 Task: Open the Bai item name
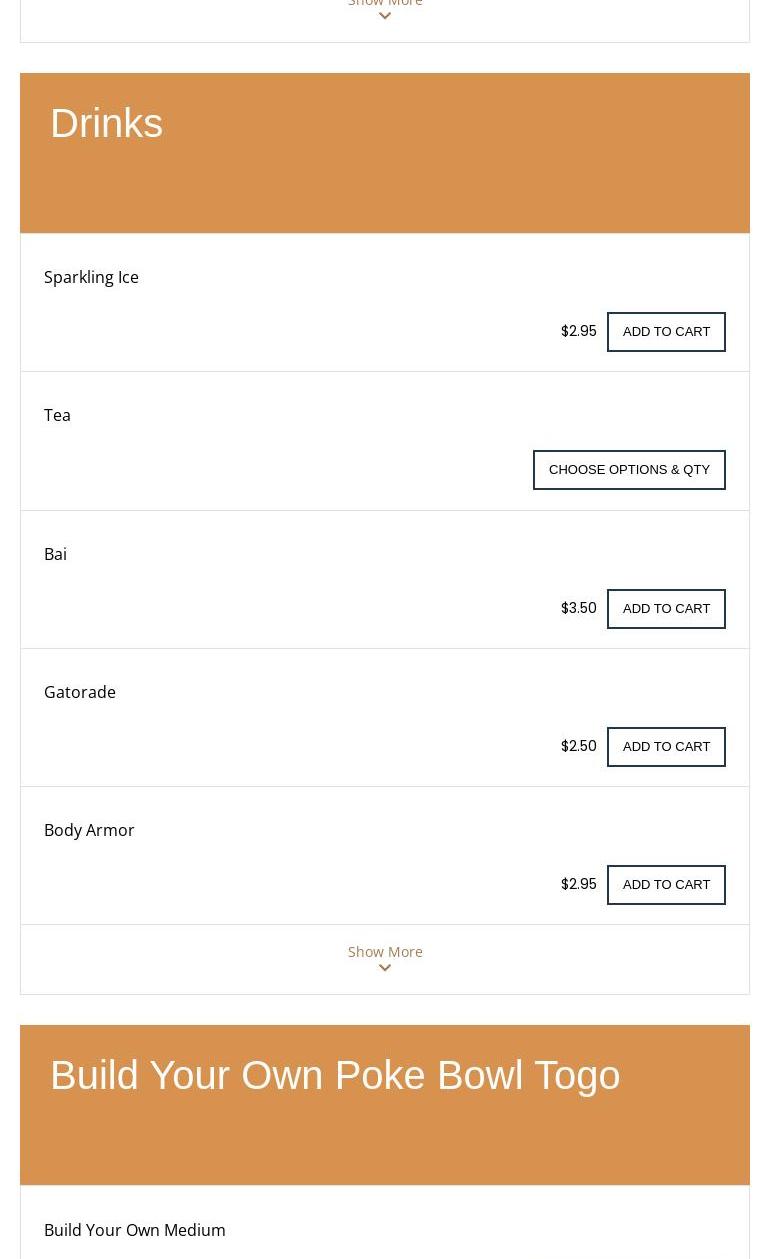(x=55, y=554)
